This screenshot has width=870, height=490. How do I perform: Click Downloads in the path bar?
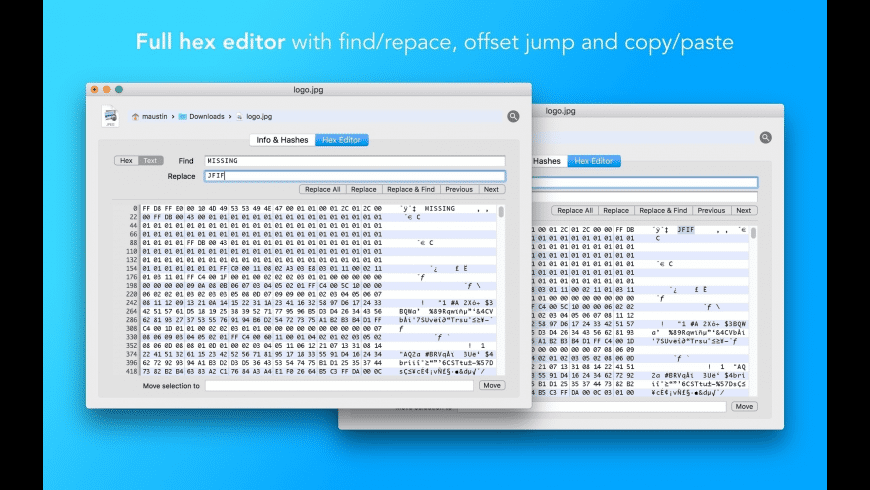click(206, 117)
